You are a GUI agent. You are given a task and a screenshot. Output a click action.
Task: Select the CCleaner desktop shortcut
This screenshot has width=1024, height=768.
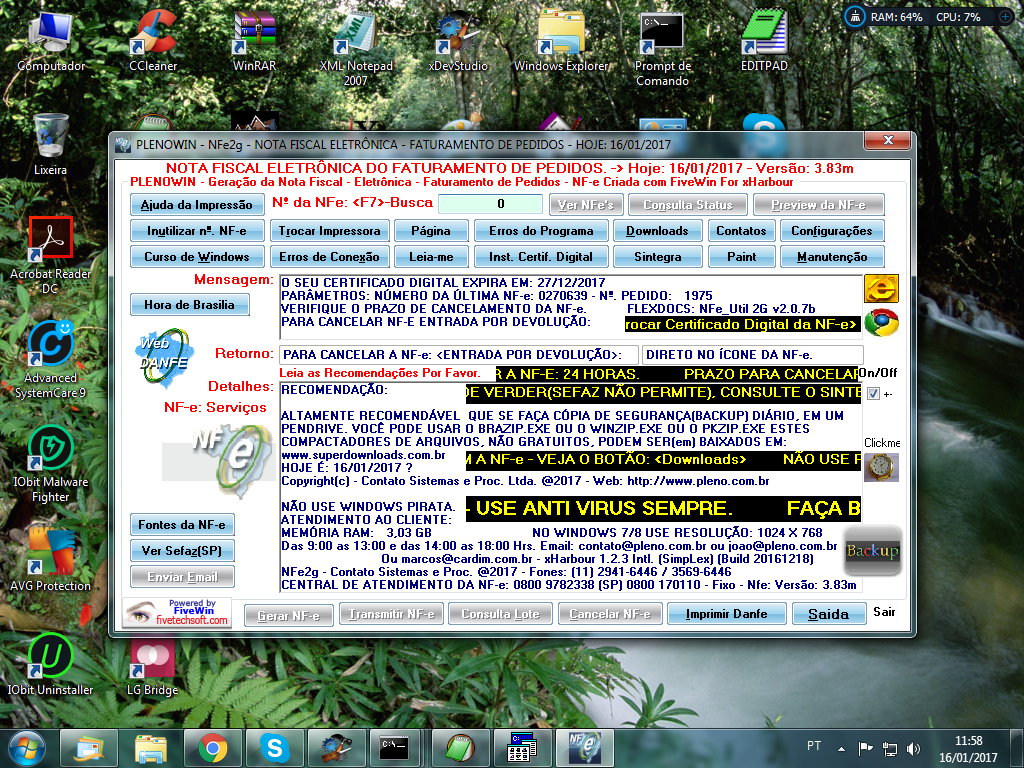[x=153, y=40]
